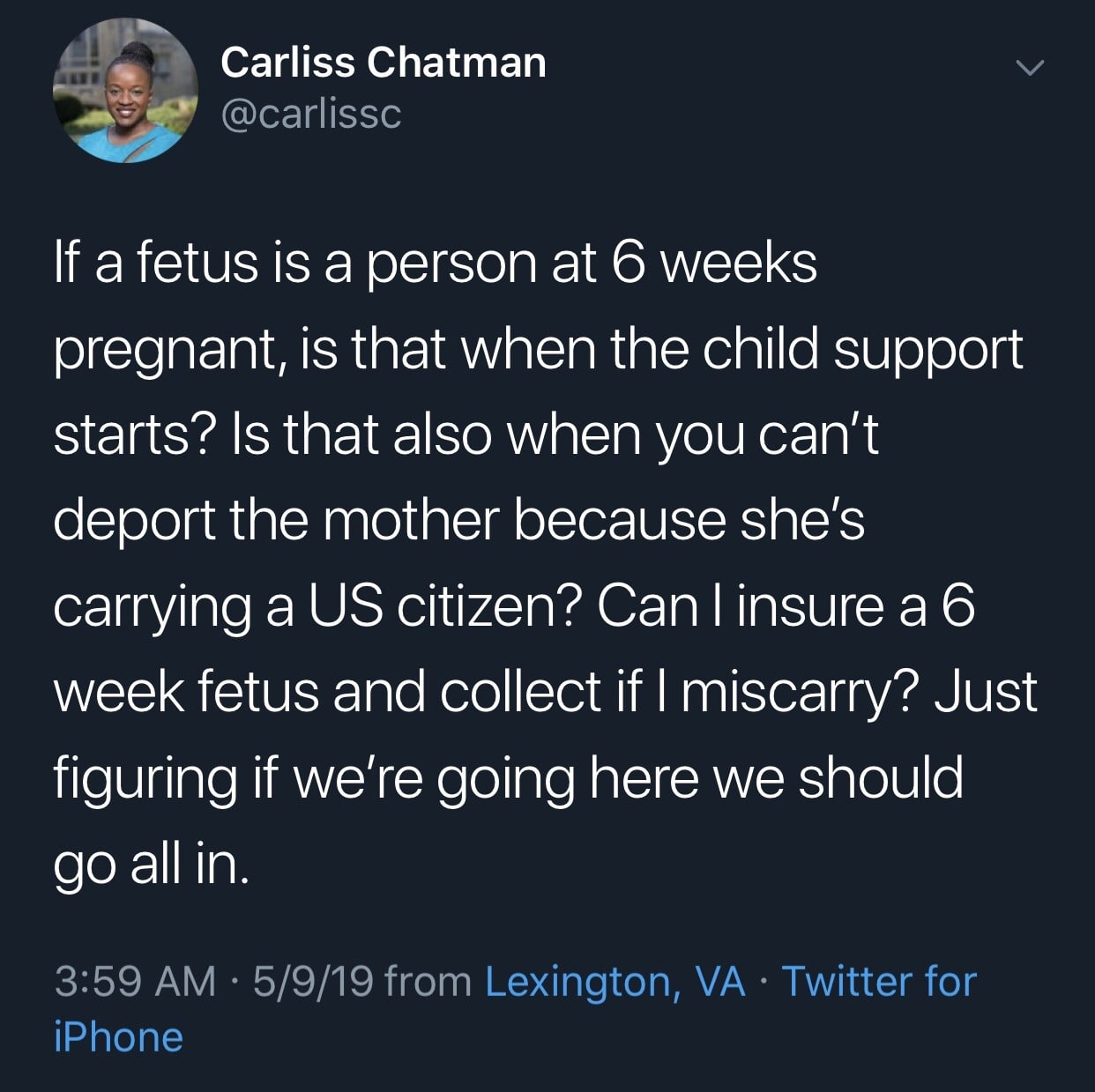Click the word "figuring" in the tweet
Screen dimensions: 1095x1092
click(145, 779)
